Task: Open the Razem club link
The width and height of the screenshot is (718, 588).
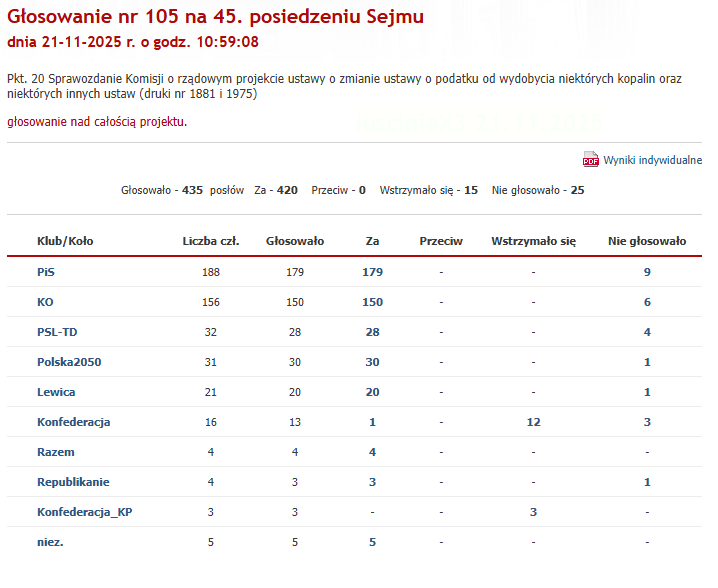Action: click(x=56, y=452)
